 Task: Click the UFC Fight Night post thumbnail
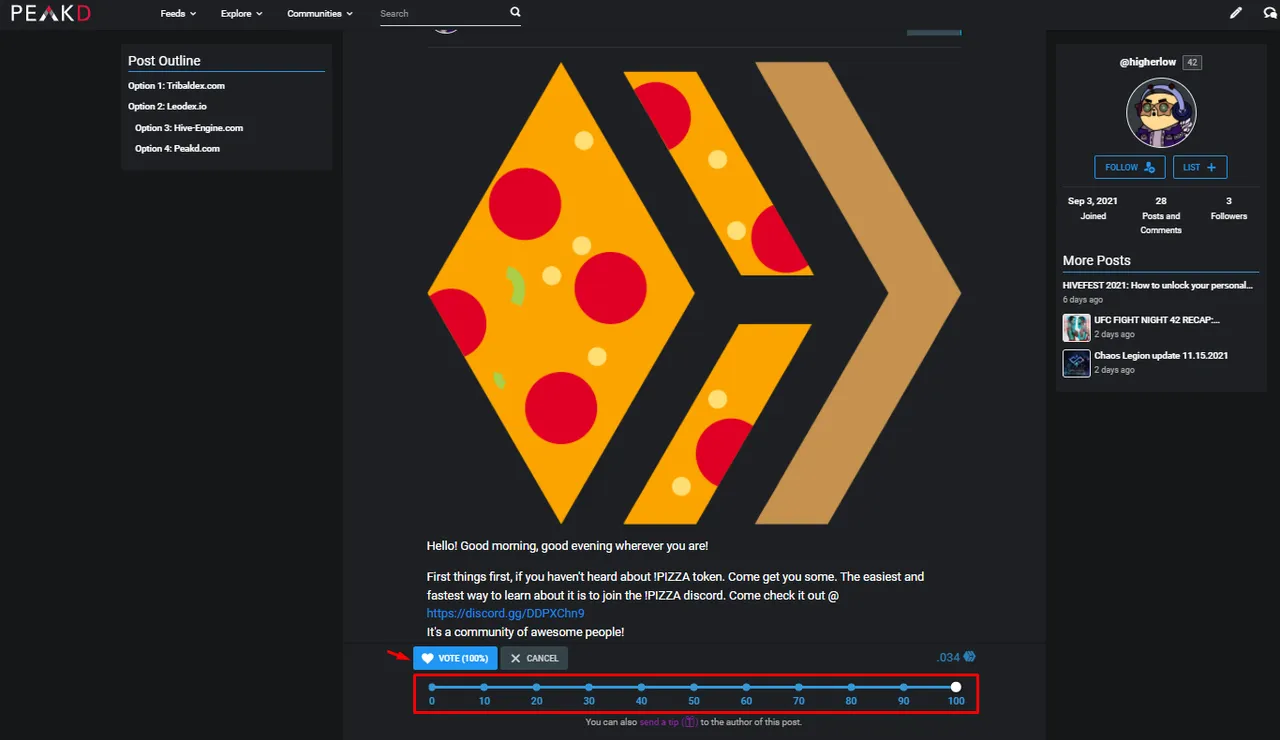[1076, 327]
